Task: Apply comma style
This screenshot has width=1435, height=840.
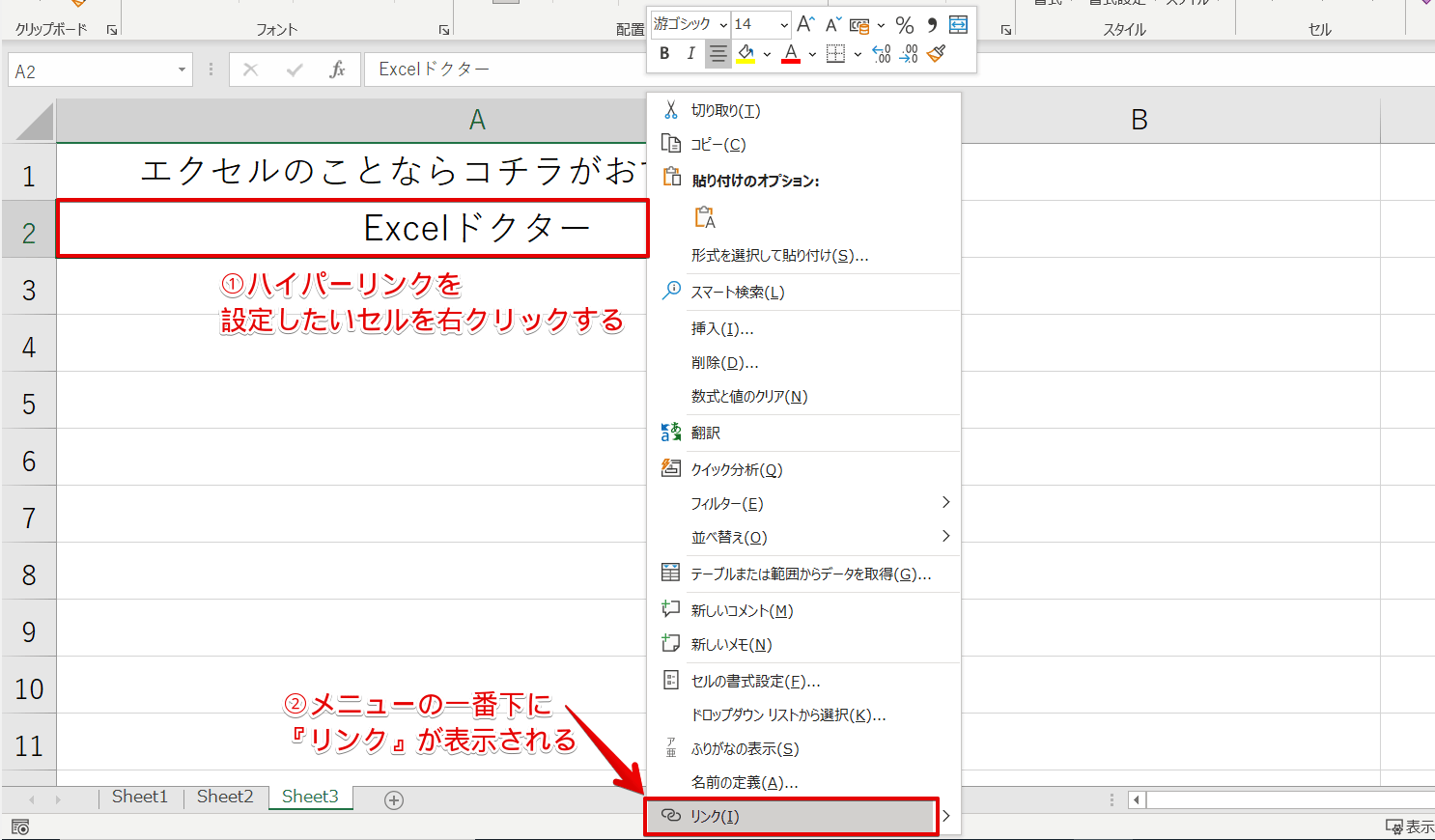Action: [x=932, y=25]
